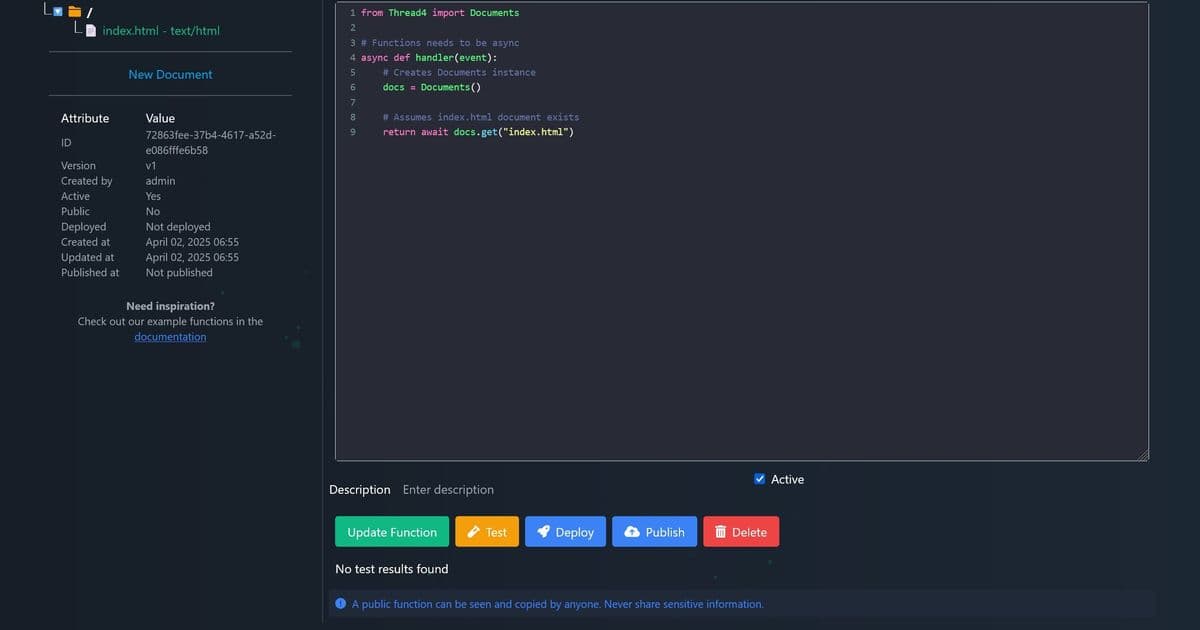1200x630 pixels.
Task: Select index.html - text/html in the tree
Action: (160, 30)
